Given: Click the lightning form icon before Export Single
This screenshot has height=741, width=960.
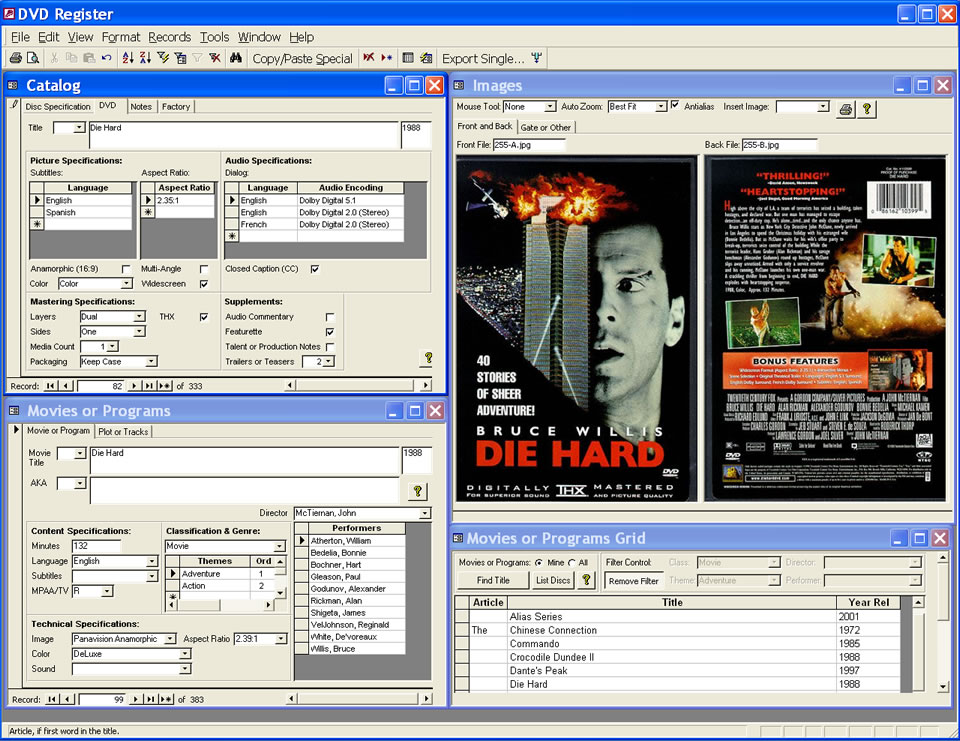Looking at the screenshot, I should [x=426, y=58].
